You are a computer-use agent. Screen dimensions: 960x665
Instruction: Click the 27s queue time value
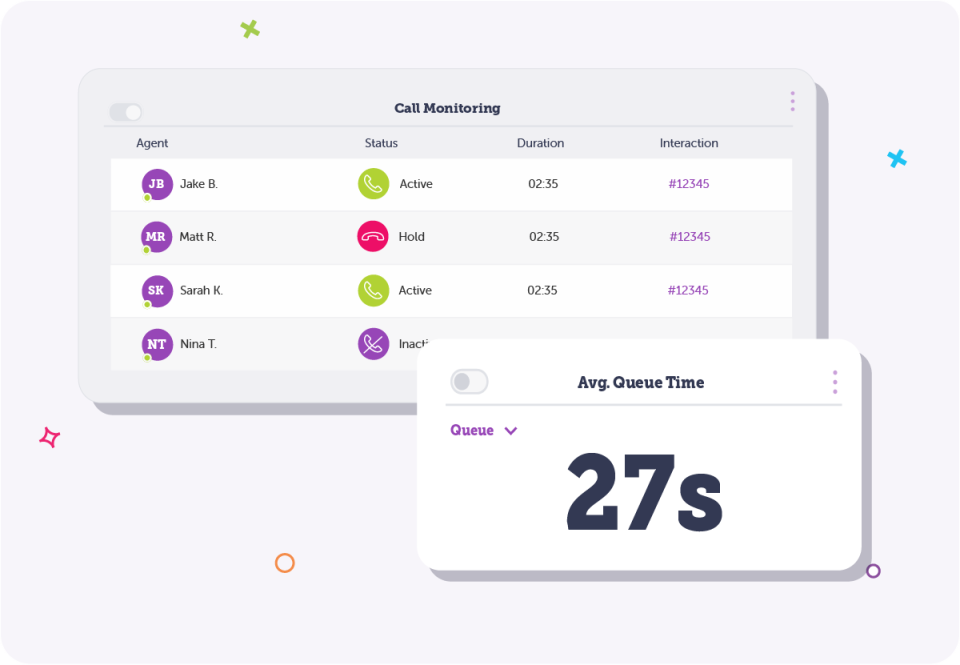(x=643, y=492)
